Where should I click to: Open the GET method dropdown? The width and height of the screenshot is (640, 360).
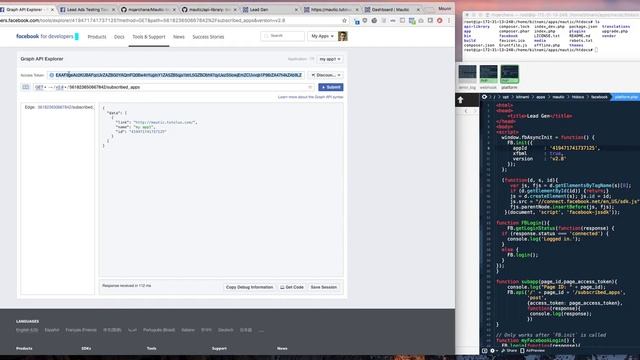(40, 87)
